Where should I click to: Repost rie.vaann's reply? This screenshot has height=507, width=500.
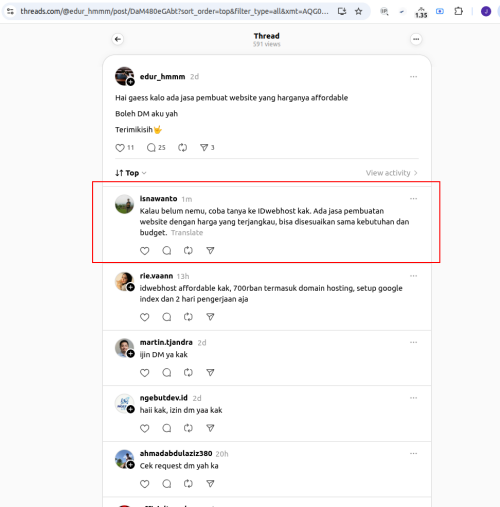tap(188, 317)
